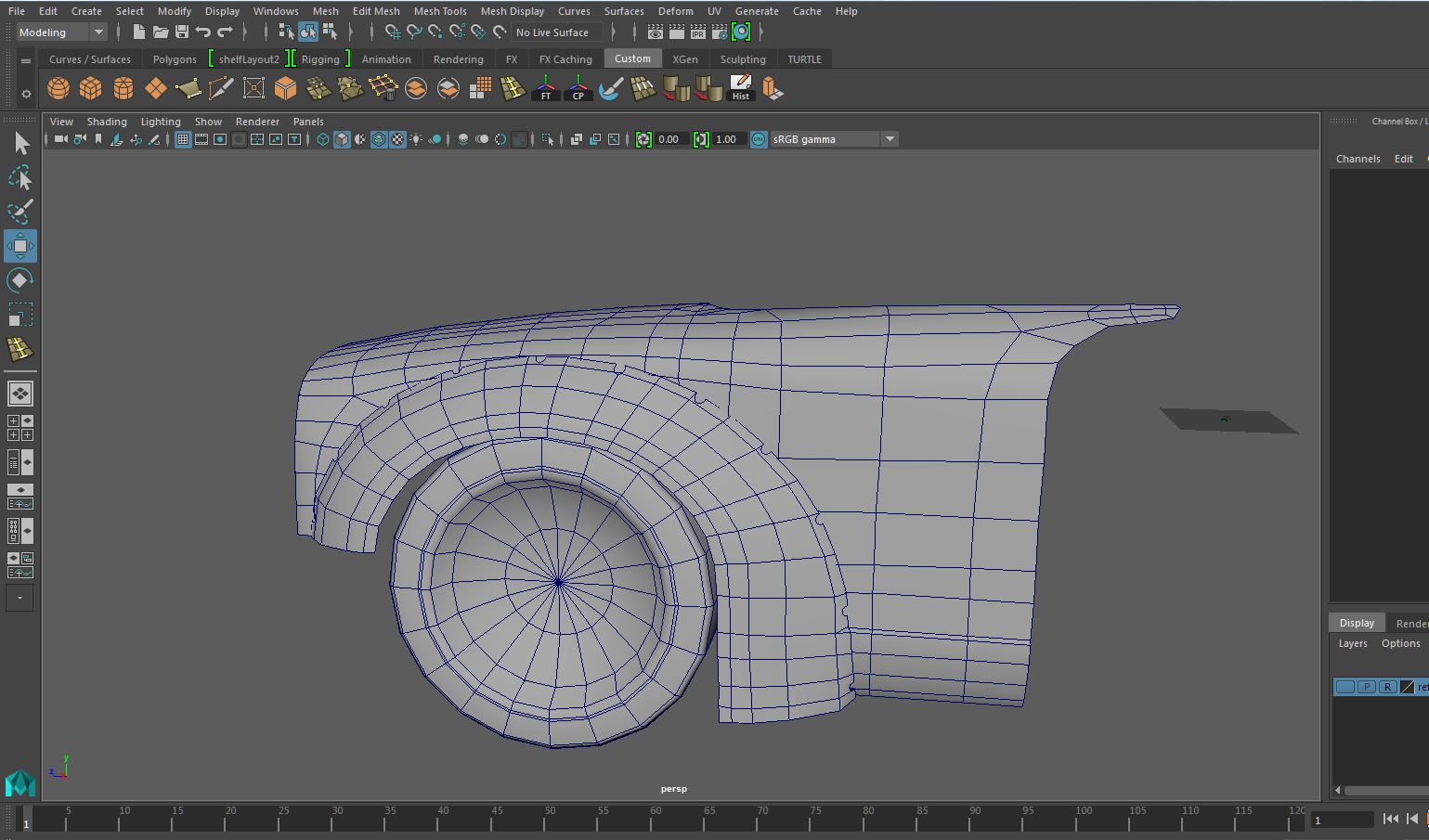Enable grid display in the viewport toolbar

tap(183, 138)
